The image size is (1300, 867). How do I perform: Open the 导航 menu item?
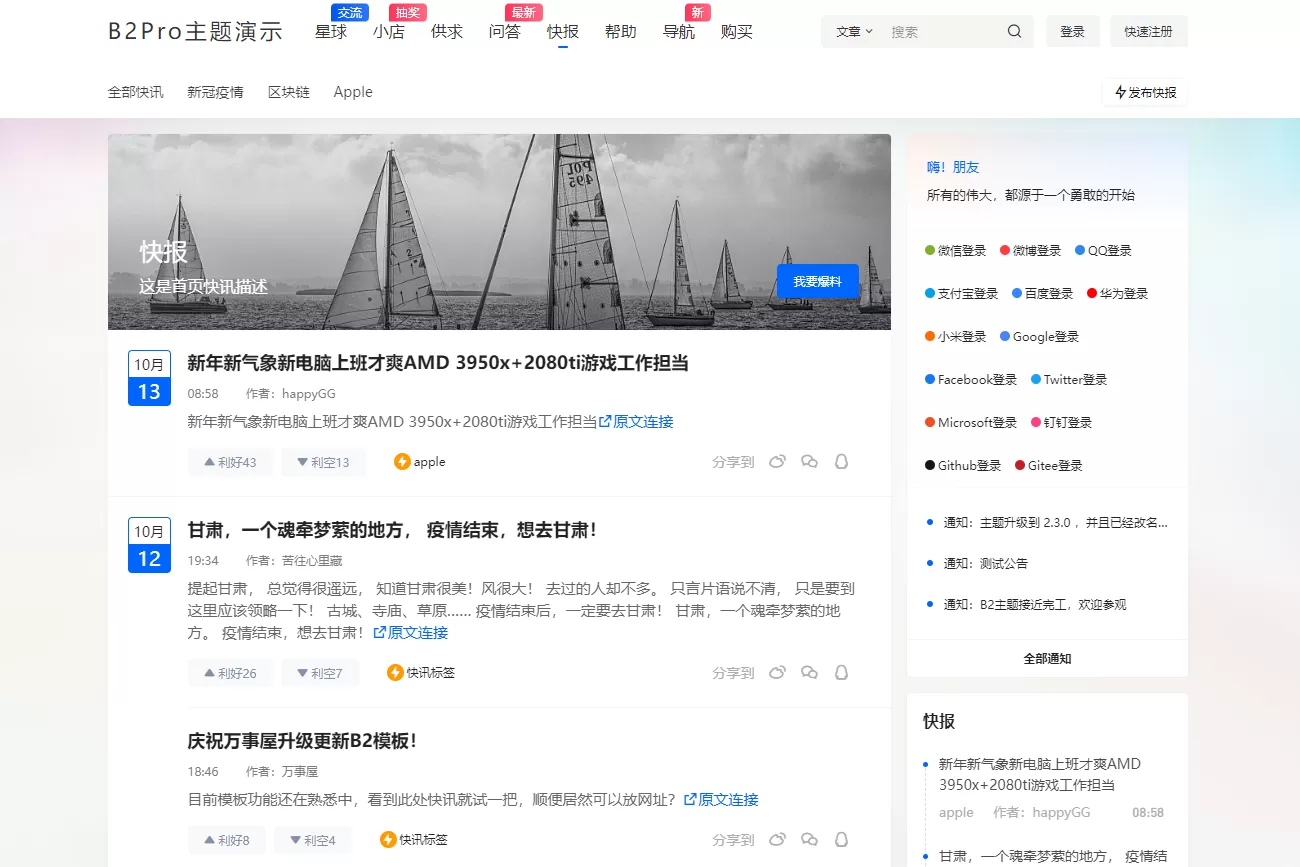pyautogui.click(x=679, y=31)
